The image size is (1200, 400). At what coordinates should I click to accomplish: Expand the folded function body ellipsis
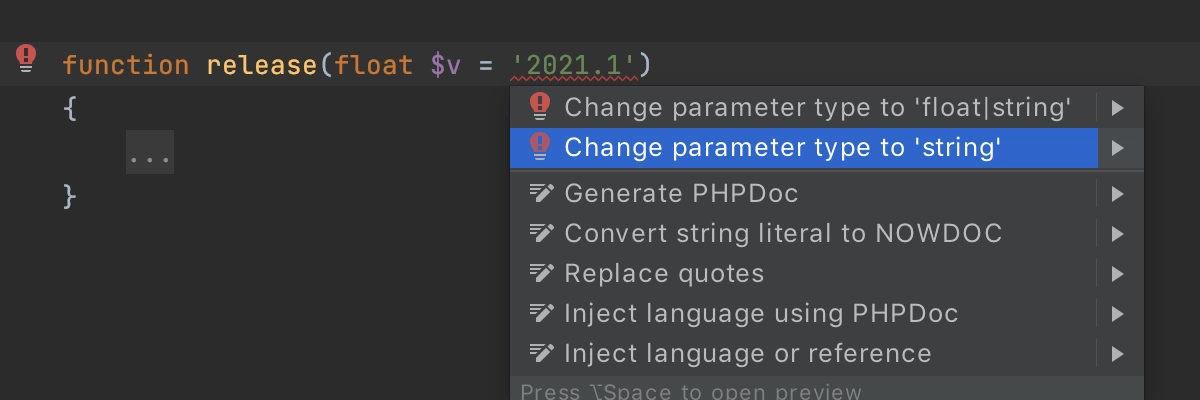click(x=150, y=151)
